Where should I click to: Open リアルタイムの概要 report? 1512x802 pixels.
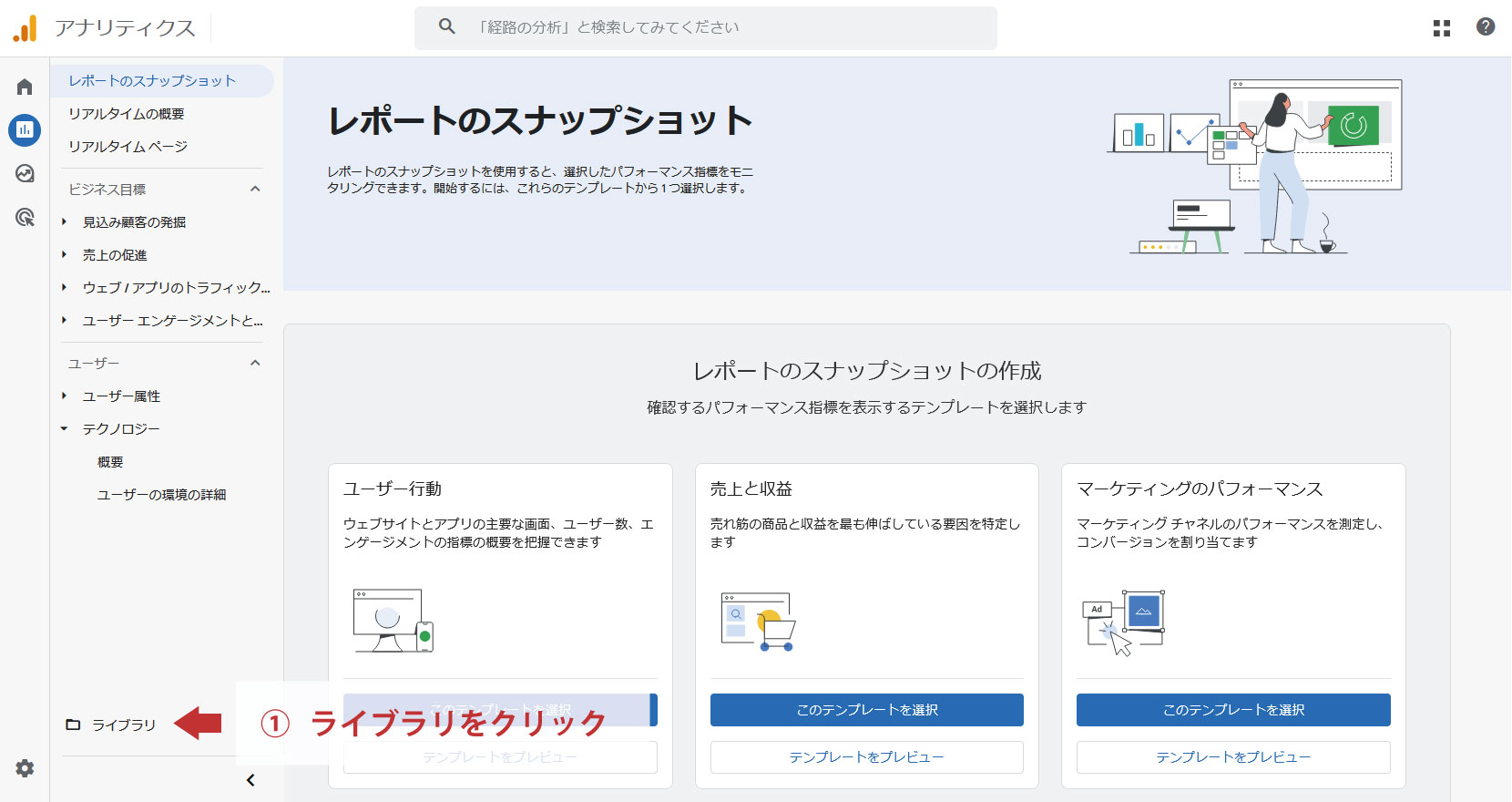[x=127, y=114]
